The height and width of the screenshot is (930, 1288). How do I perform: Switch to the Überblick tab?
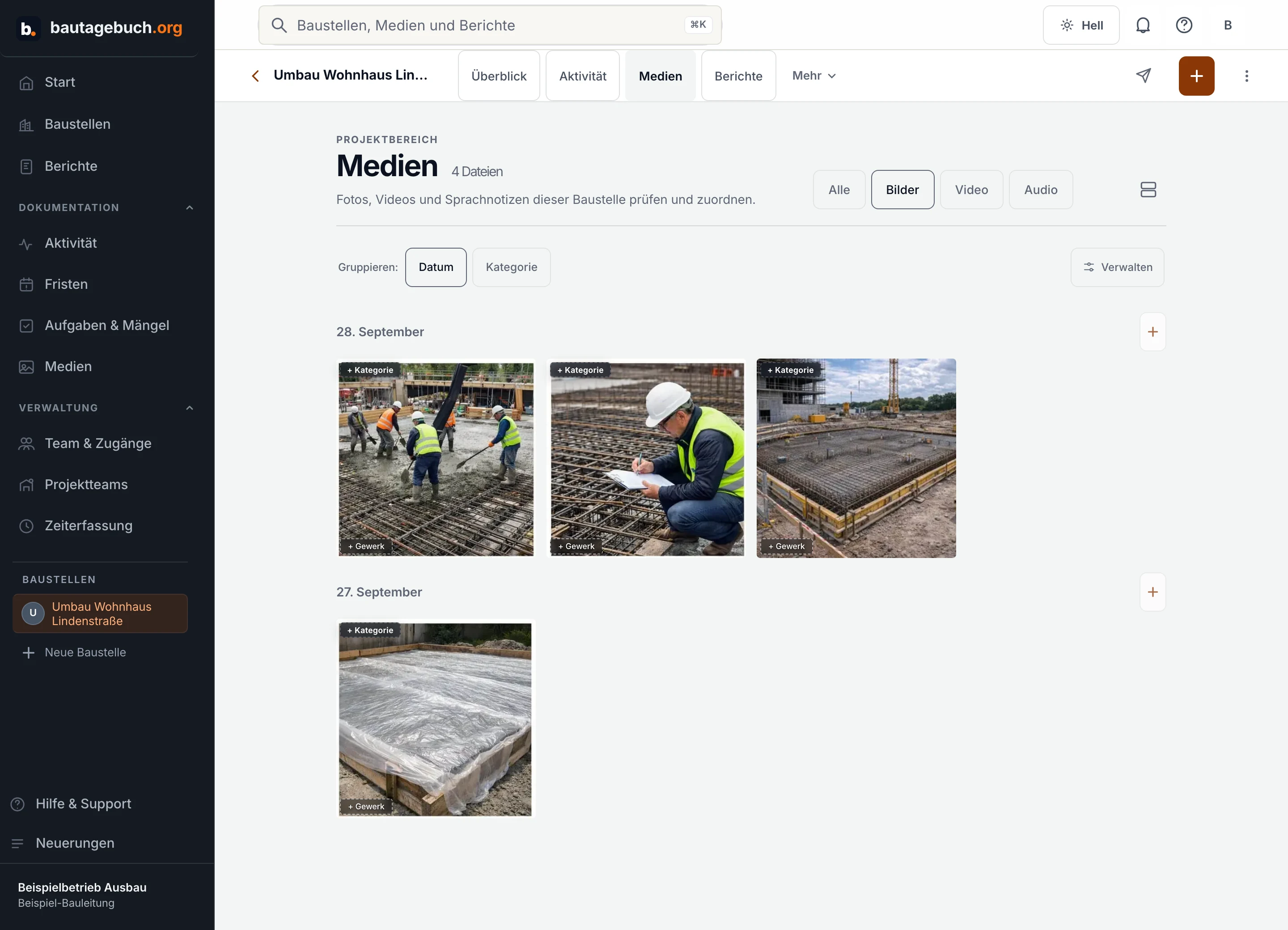pyautogui.click(x=499, y=76)
